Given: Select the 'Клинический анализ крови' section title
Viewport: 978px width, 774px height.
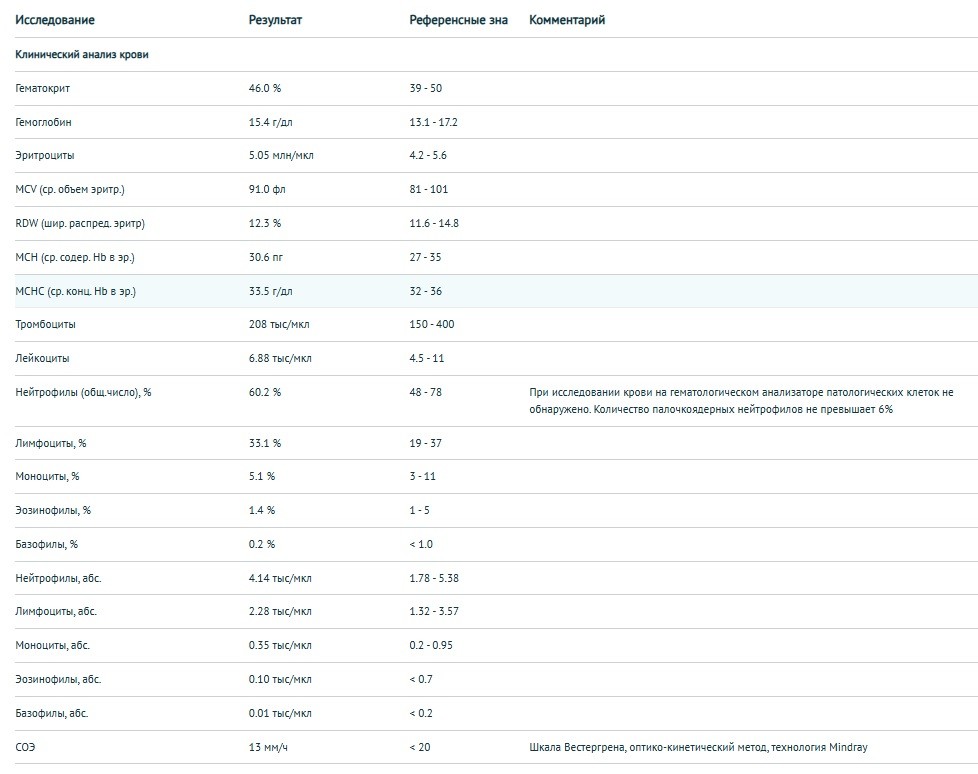Looking at the screenshot, I should pos(82,55).
